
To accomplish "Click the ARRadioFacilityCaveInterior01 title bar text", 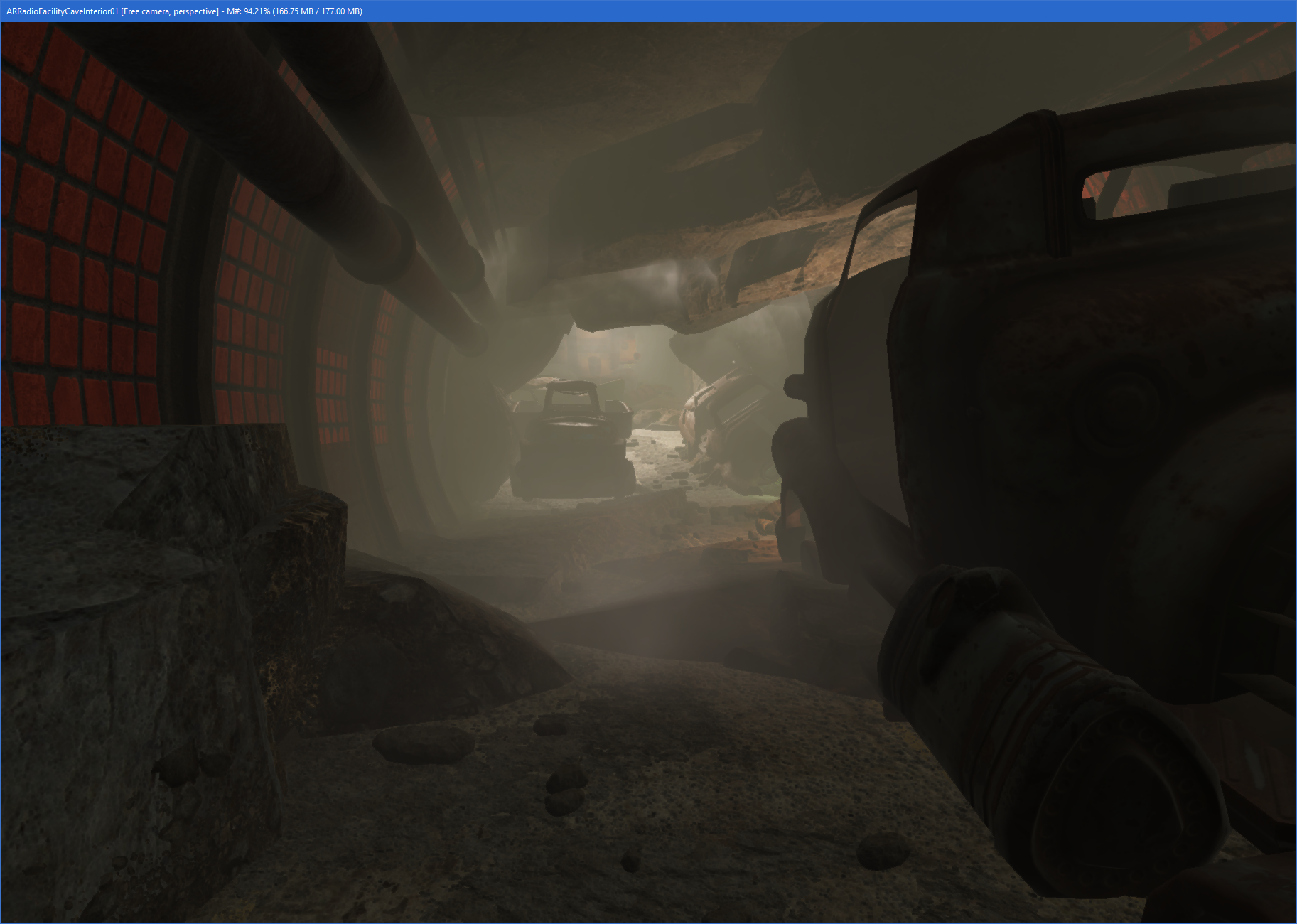I will click(x=63, y=11).
